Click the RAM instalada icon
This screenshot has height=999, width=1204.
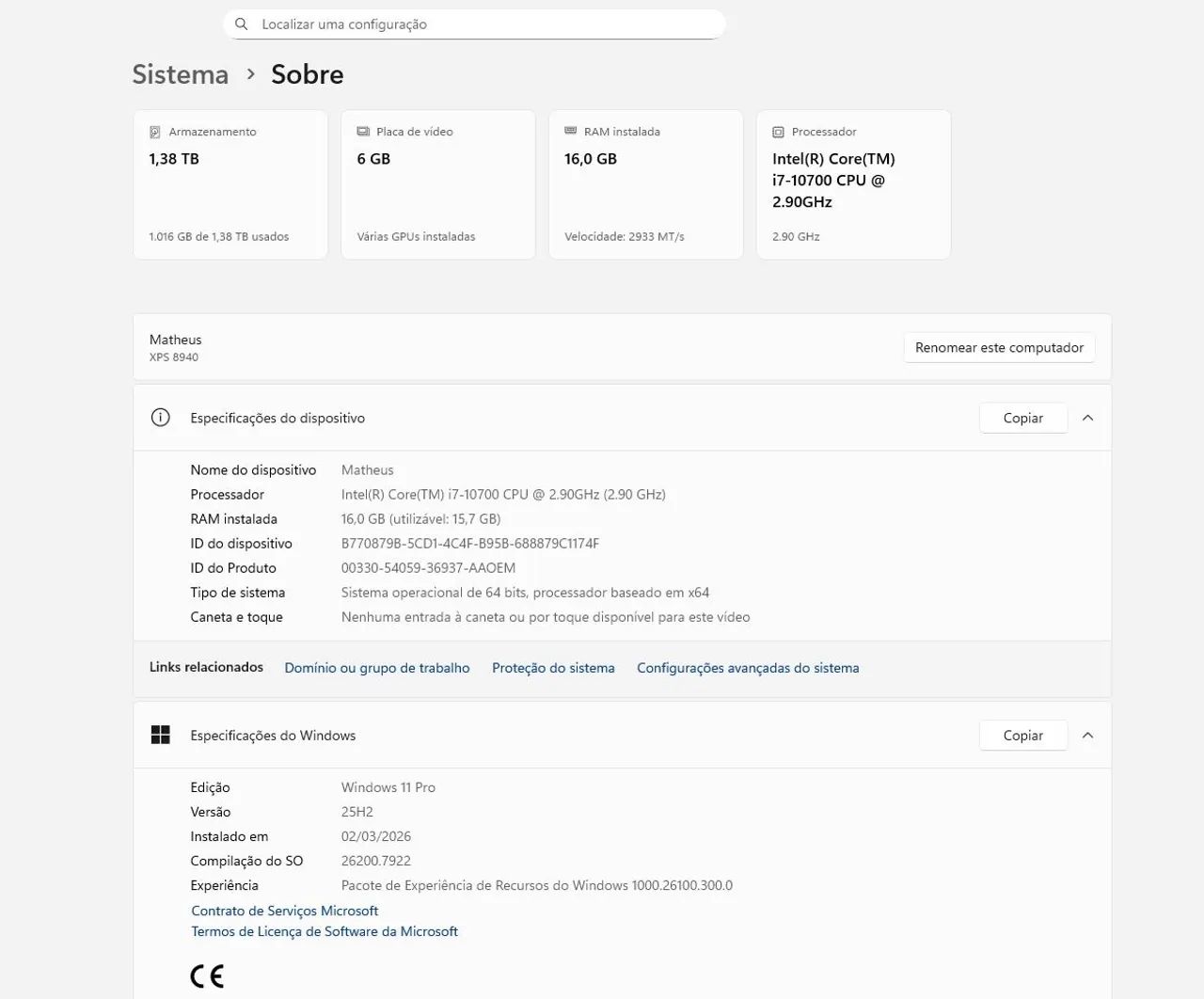pyautogui.click(x=570, y=131)
